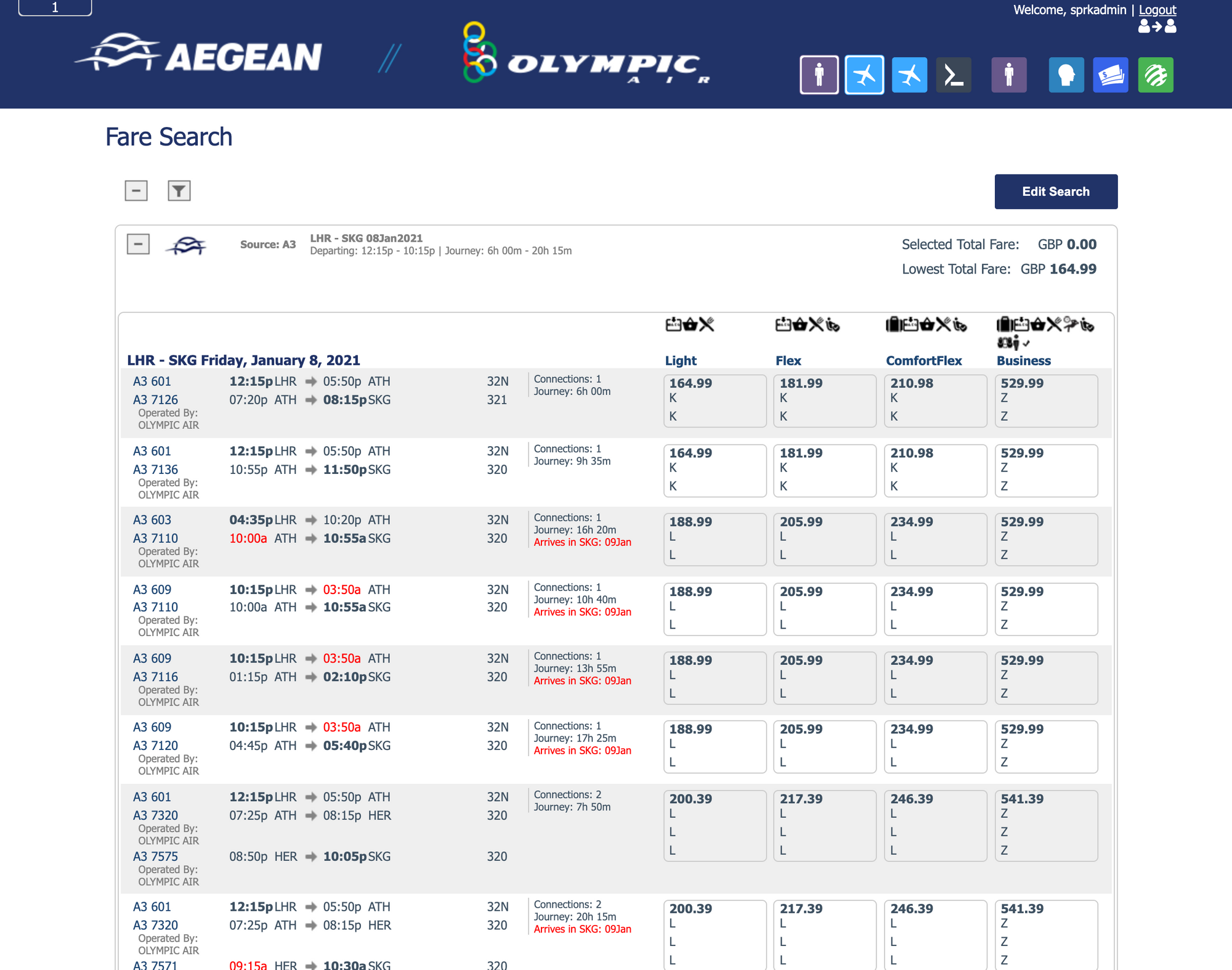Image resolution: width=1232 pixels, height=970 pixels.
Task: Collapse the Source A3 results panel
Action: (x=138, y=244)
